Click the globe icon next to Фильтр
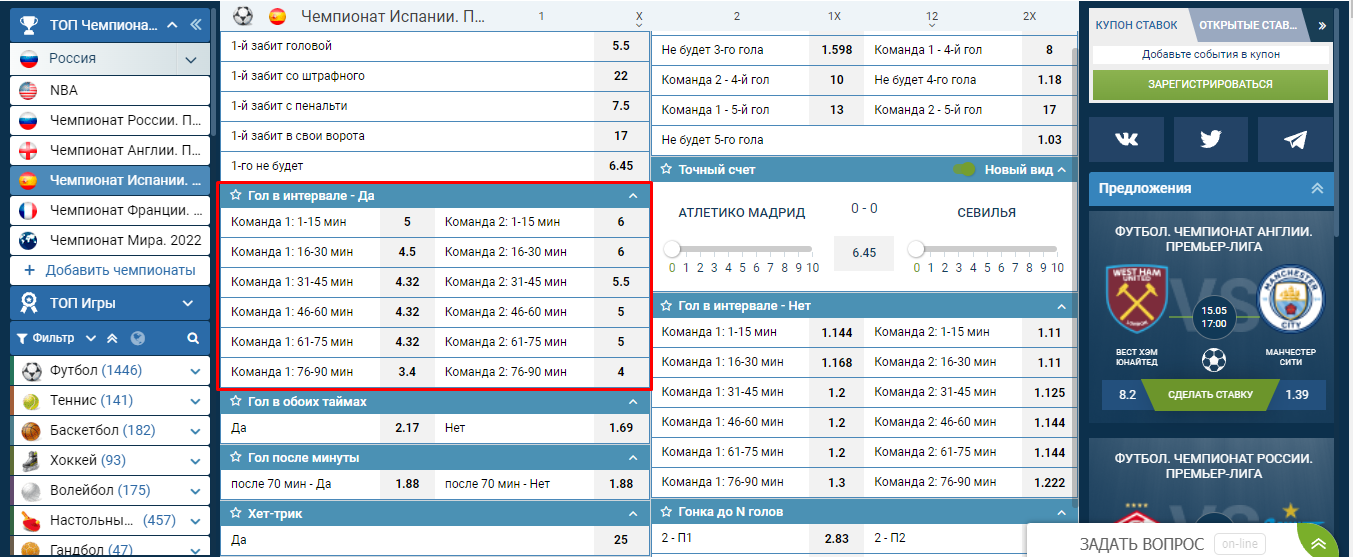 point(138,338)
